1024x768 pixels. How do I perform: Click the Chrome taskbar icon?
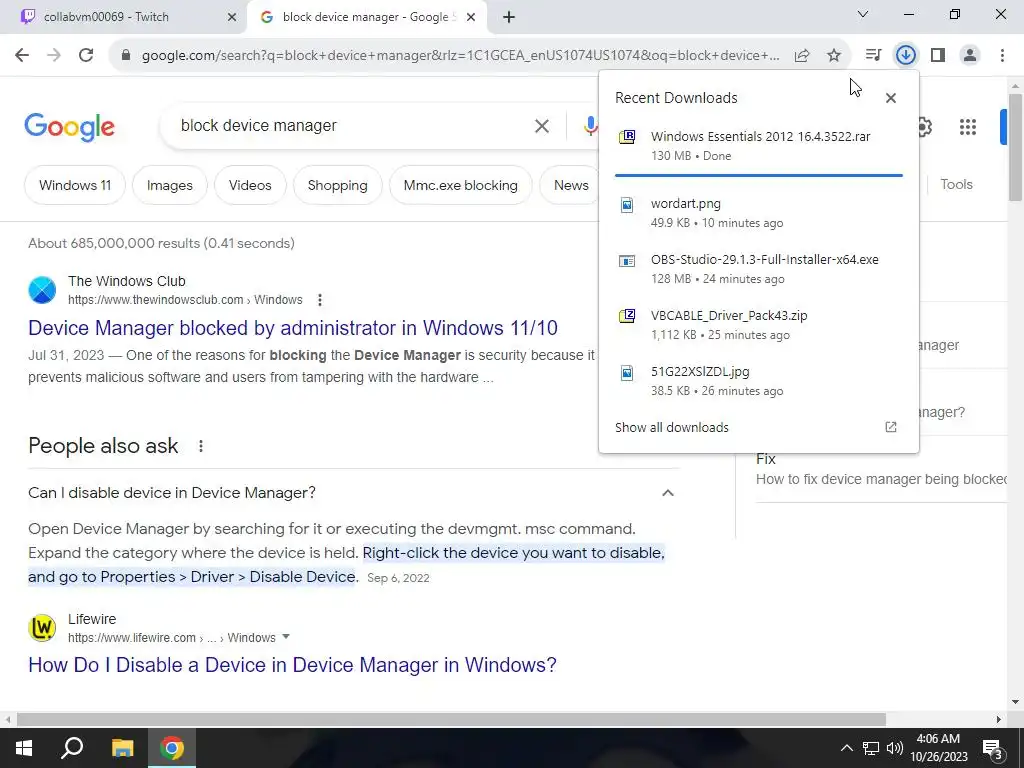(172, 748)
